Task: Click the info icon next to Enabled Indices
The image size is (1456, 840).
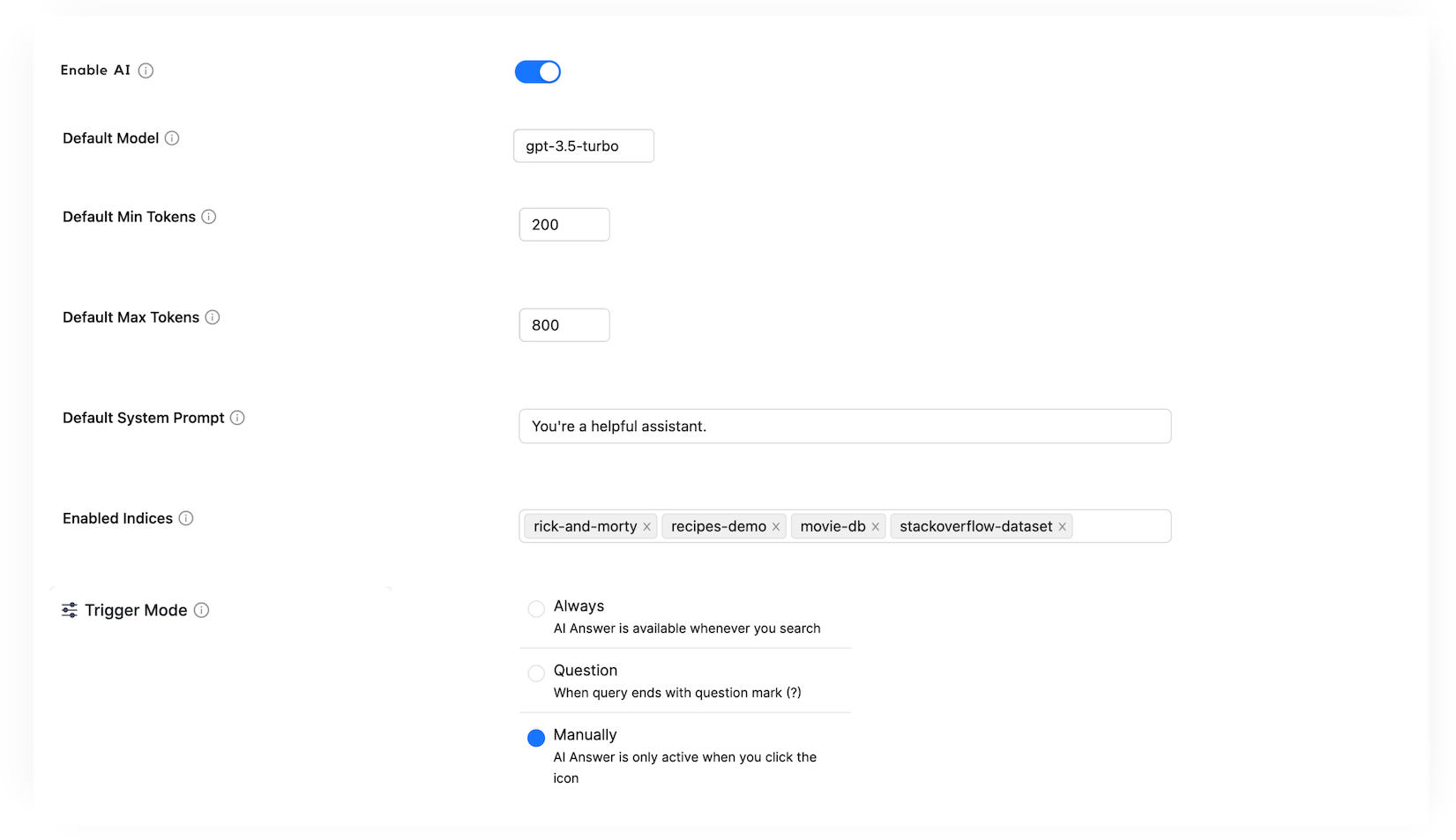Action: (186, 518)
